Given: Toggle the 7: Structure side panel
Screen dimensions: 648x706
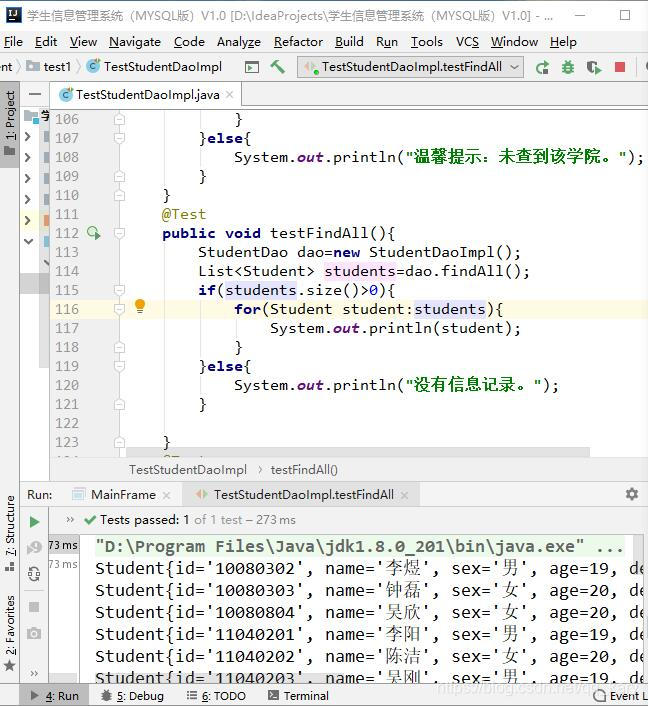Looking at the screenshot, I should click(10, 534).
